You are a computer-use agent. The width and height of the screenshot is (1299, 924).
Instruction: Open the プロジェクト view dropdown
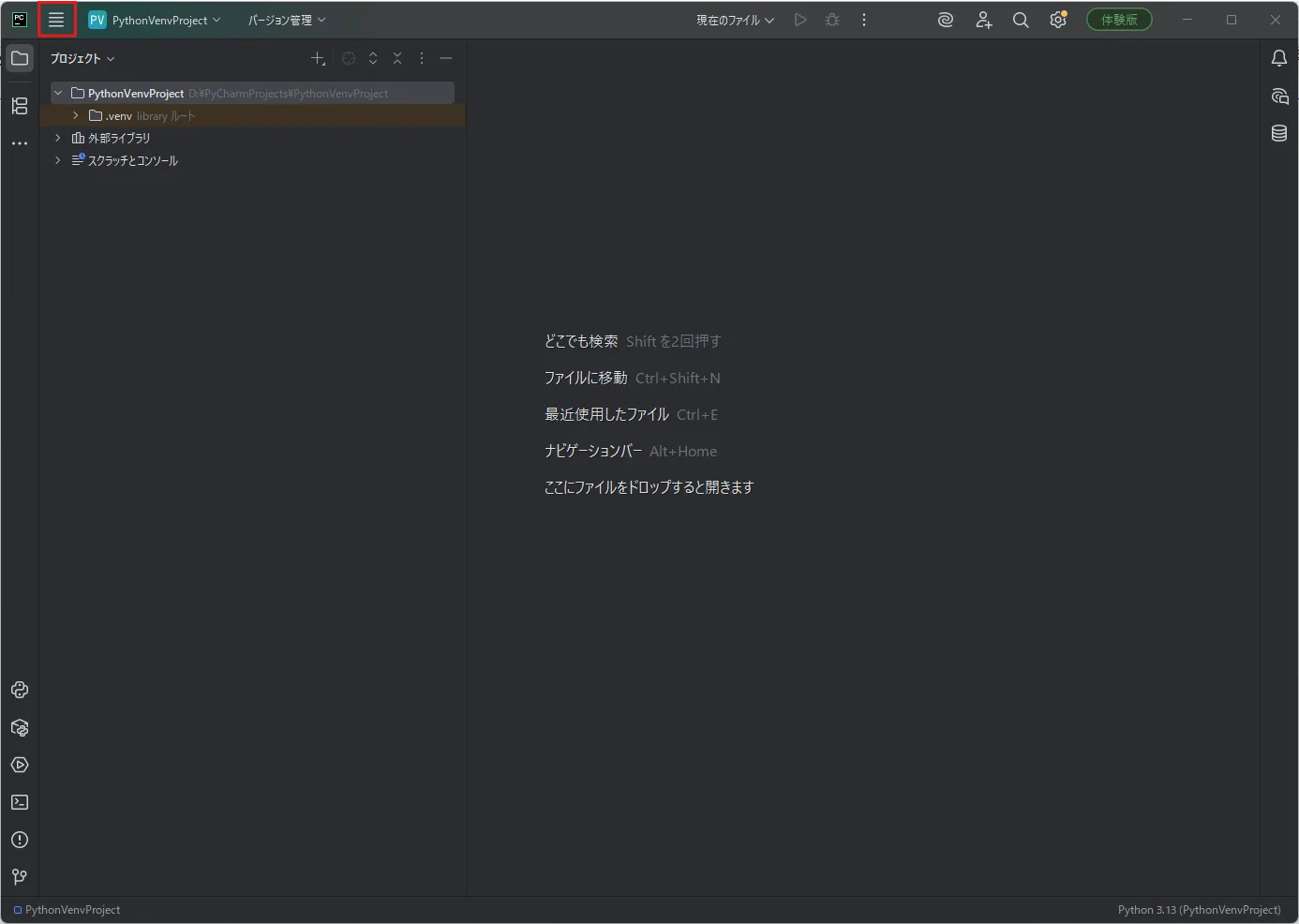(82, 58)
